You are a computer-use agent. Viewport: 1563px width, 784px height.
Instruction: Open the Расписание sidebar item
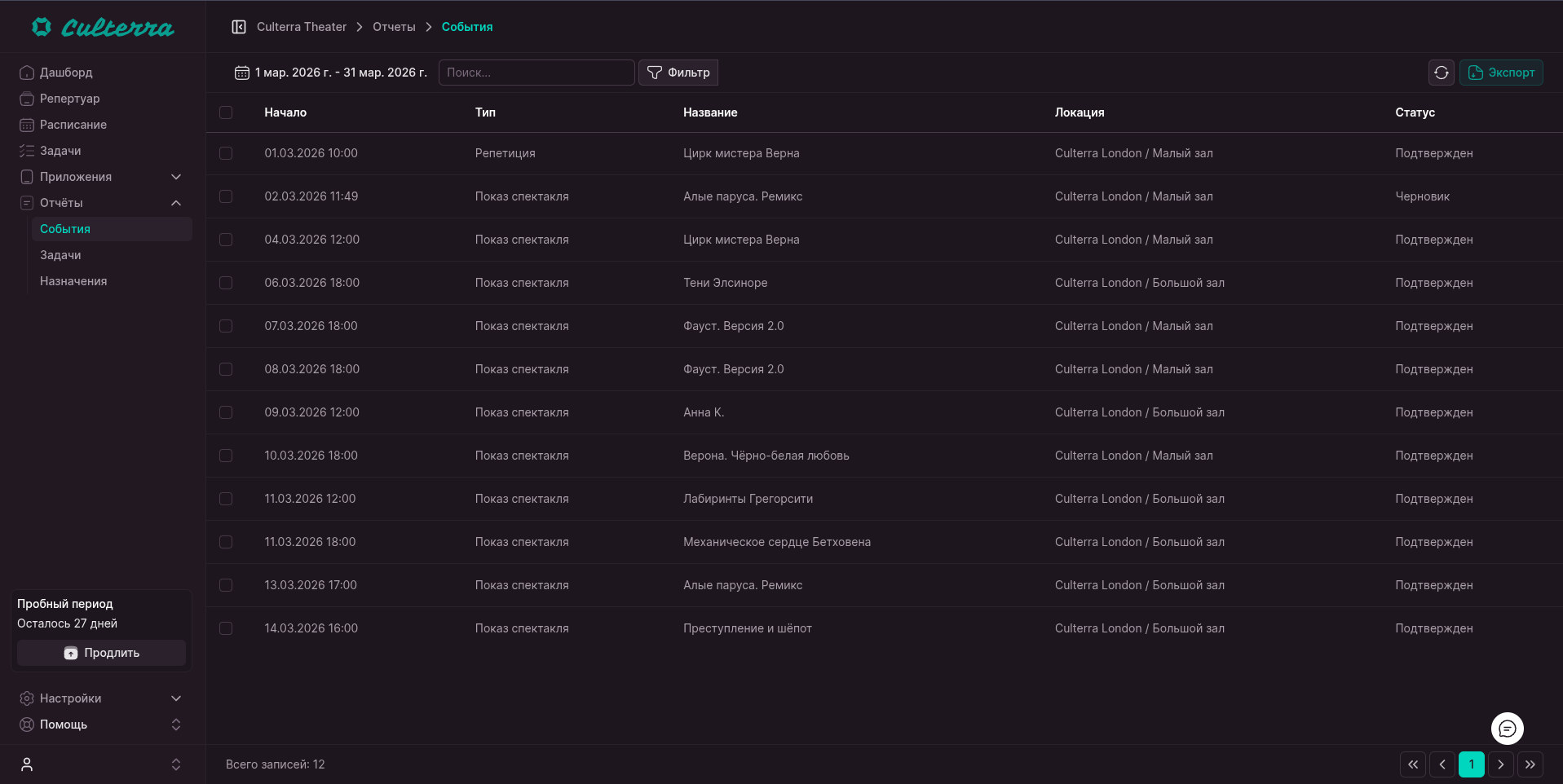click(x=73, y=125)
